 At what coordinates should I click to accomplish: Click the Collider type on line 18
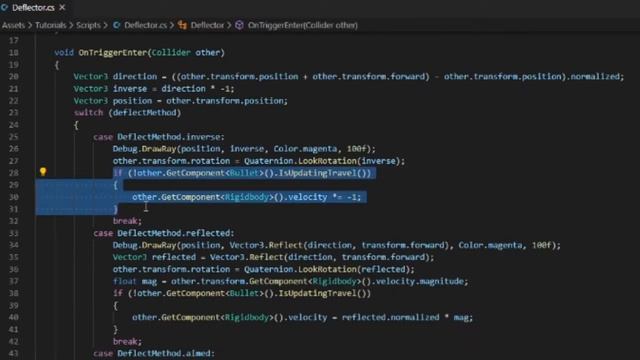point(171,53)
